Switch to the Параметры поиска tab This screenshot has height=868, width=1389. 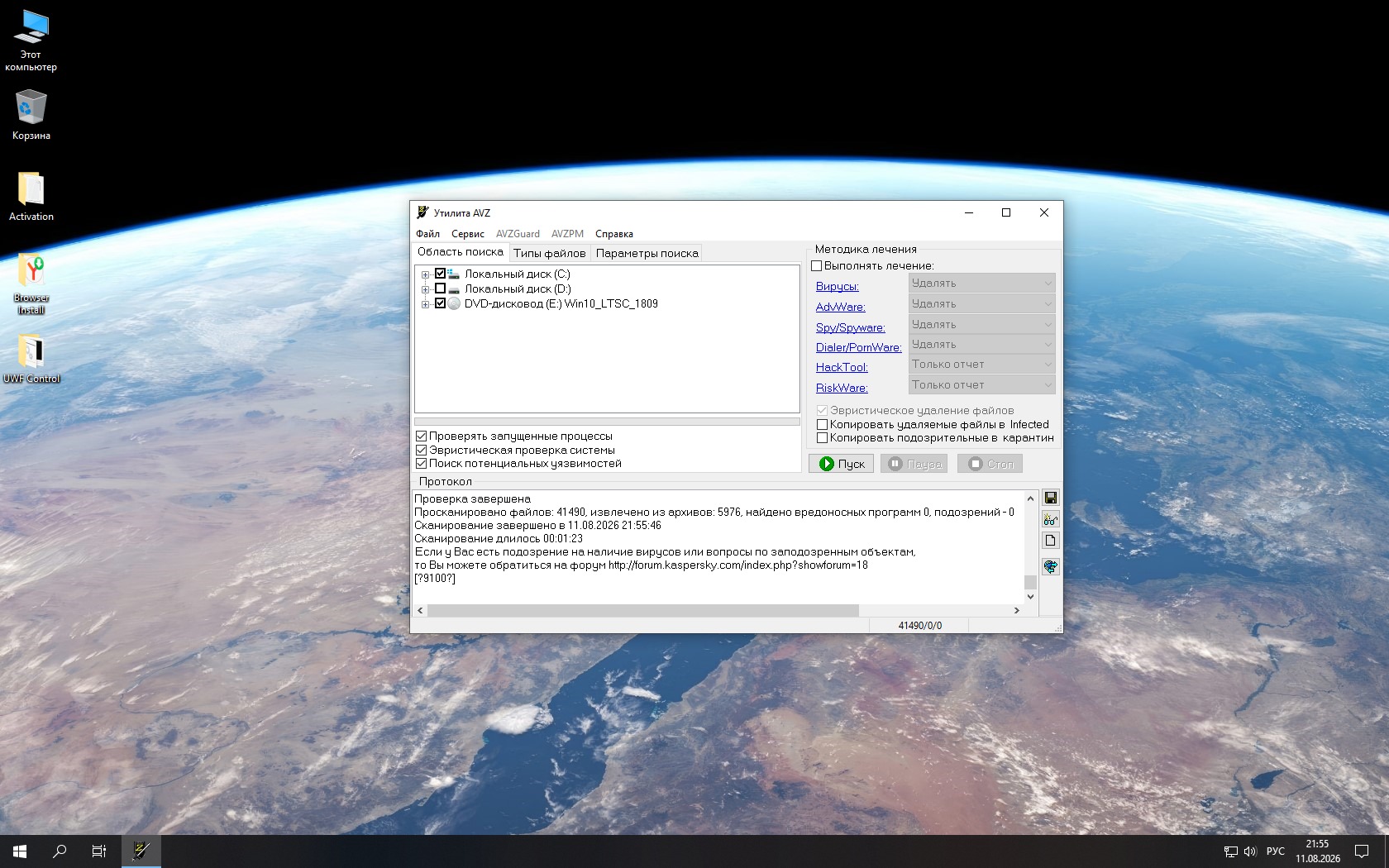[647, 253]
